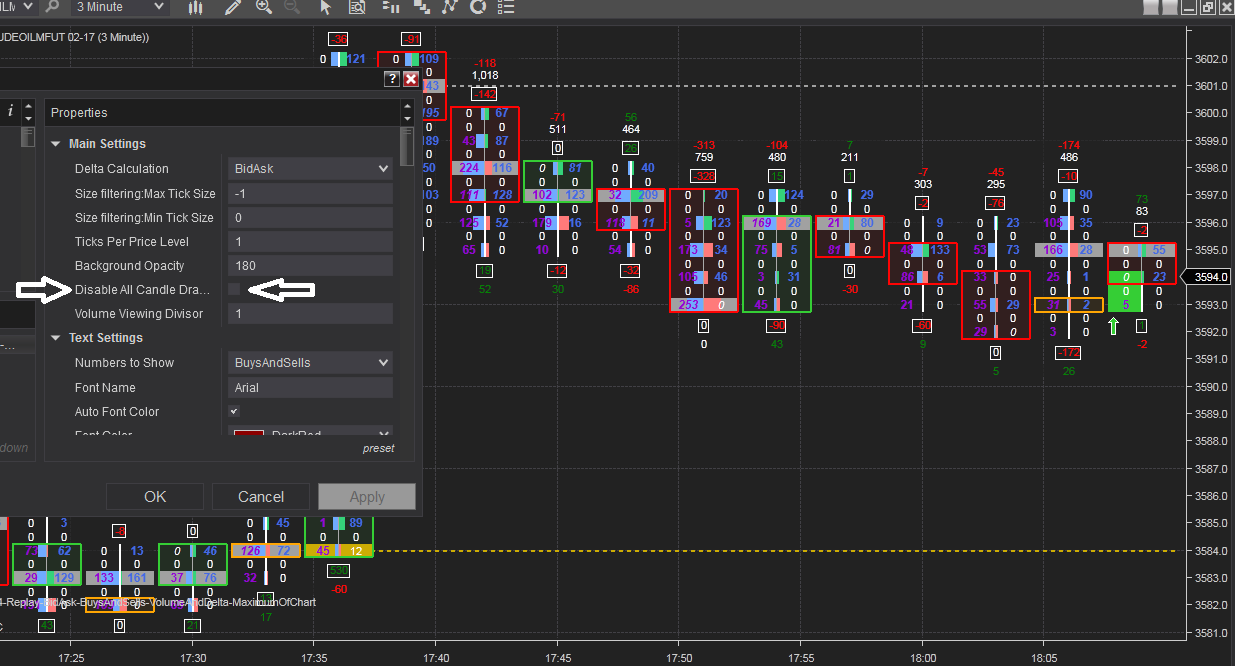Click the Ticks Per Price Level field
1235x666 pixels.
pyautogui.click(x=310, y=241)
